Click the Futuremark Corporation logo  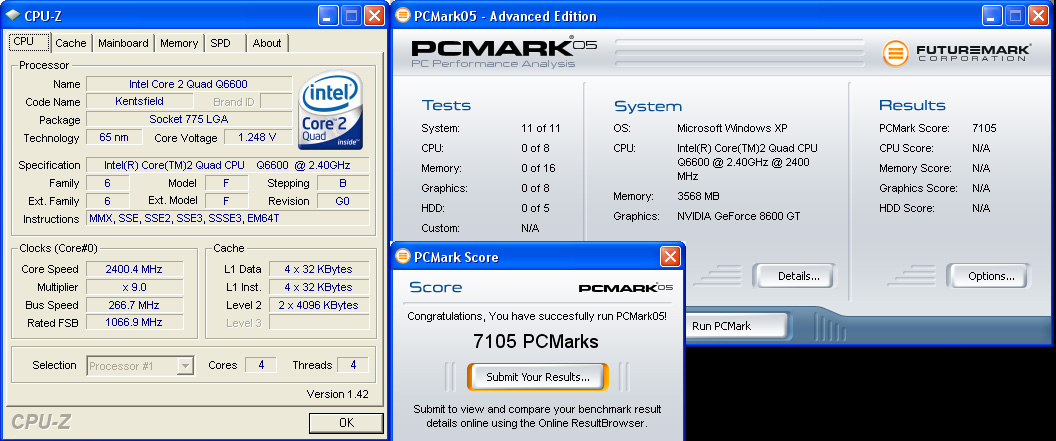[956, 53]
